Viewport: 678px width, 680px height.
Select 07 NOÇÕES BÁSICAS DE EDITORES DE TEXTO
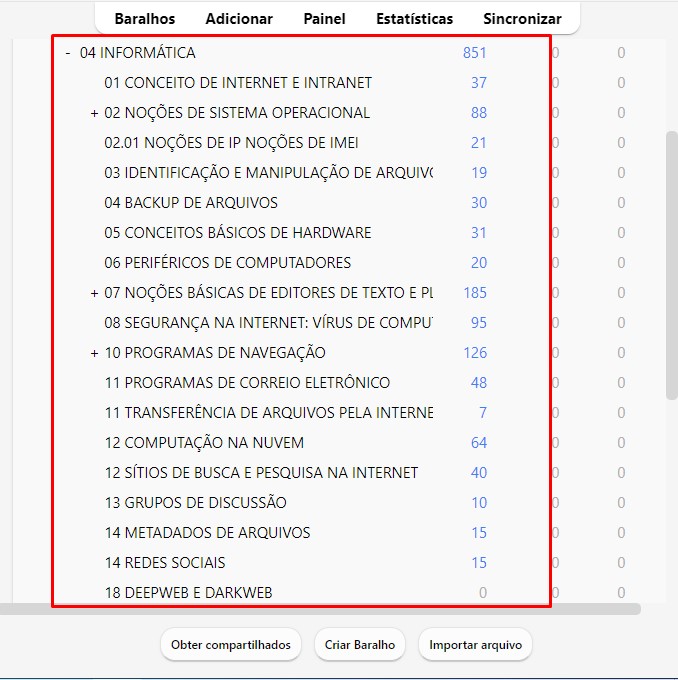(x=269, y=293)
